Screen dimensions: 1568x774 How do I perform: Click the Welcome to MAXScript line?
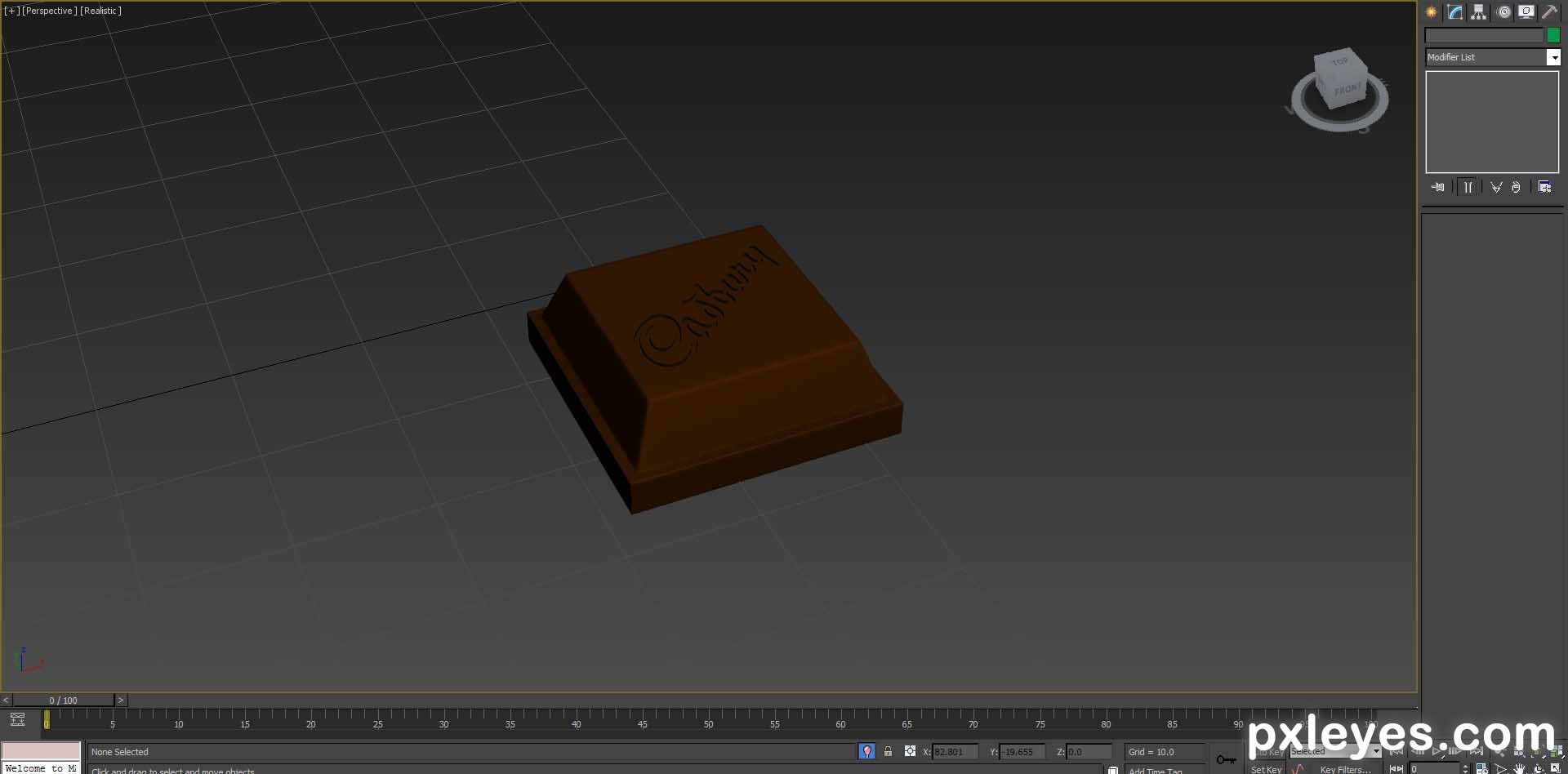(x=41, y=768)
